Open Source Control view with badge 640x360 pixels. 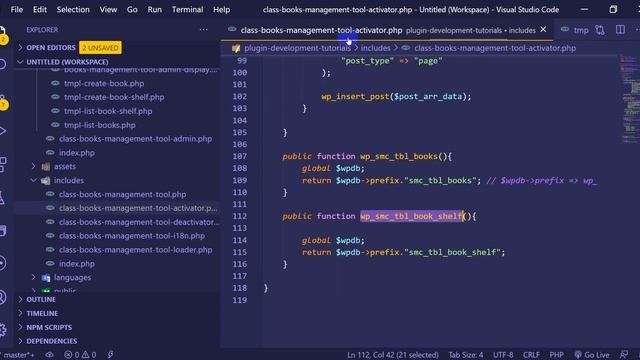(2, 102)
